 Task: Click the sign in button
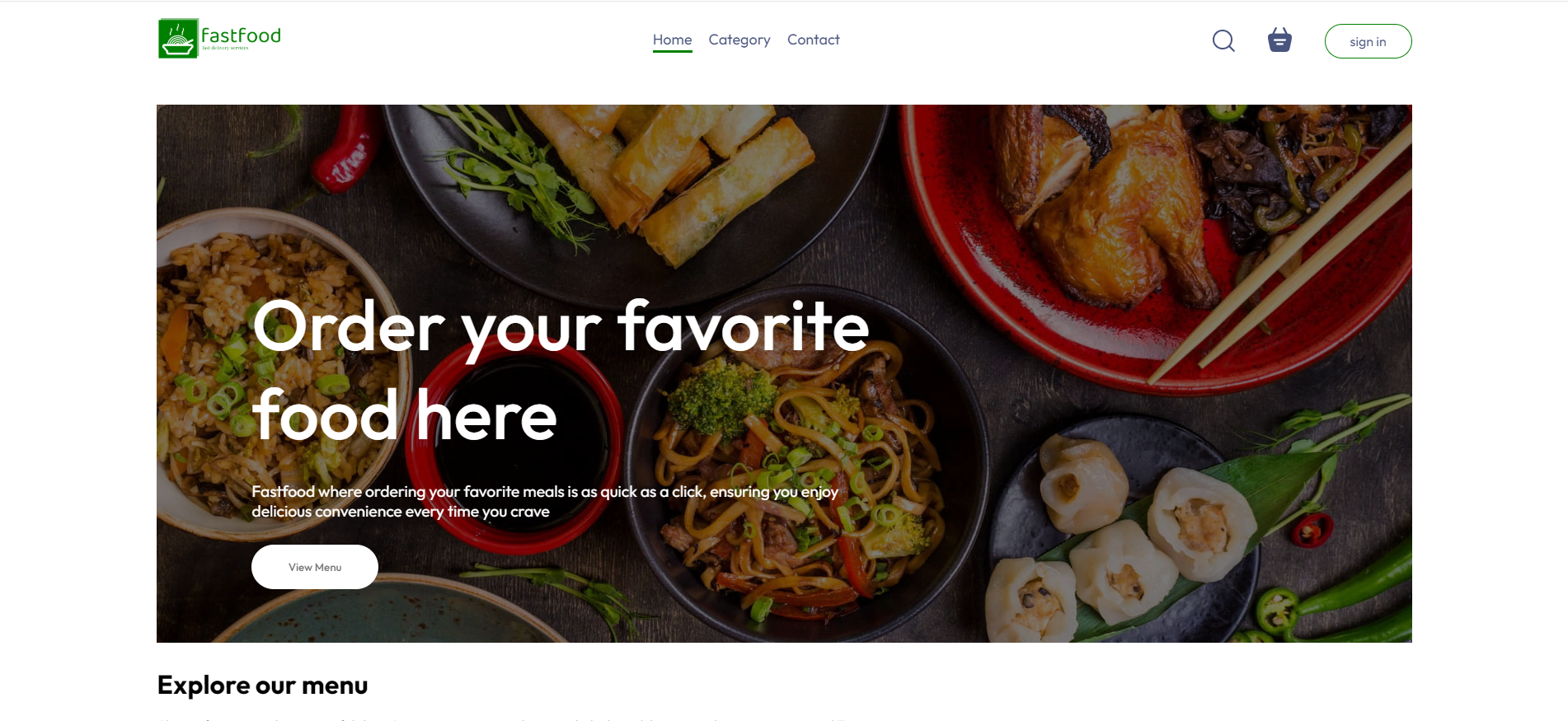(x=1368, y=41)
